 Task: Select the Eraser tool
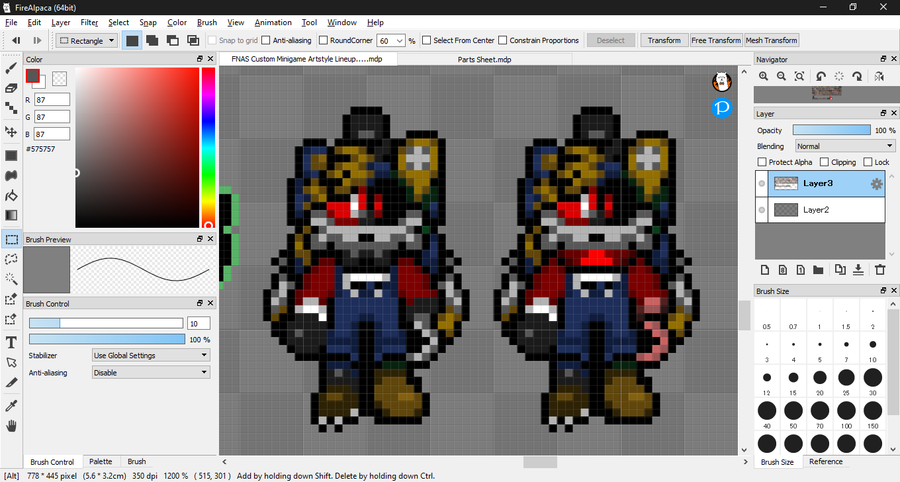[x=11, y=88]
